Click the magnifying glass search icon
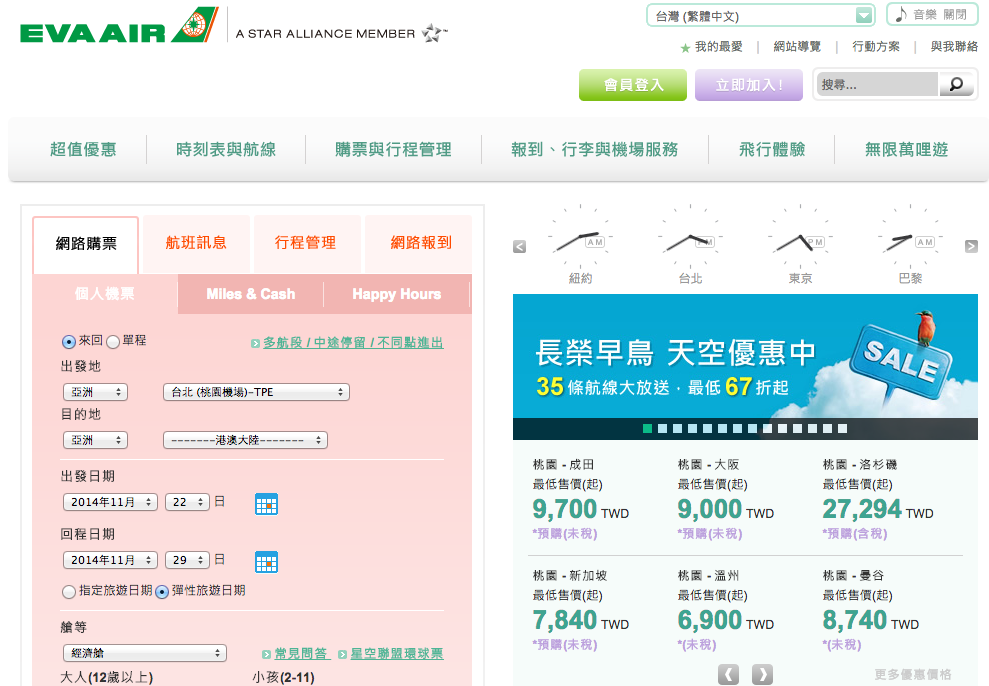Image resolution: width=989 pixels, height=686 pixels. click(956, 84)
